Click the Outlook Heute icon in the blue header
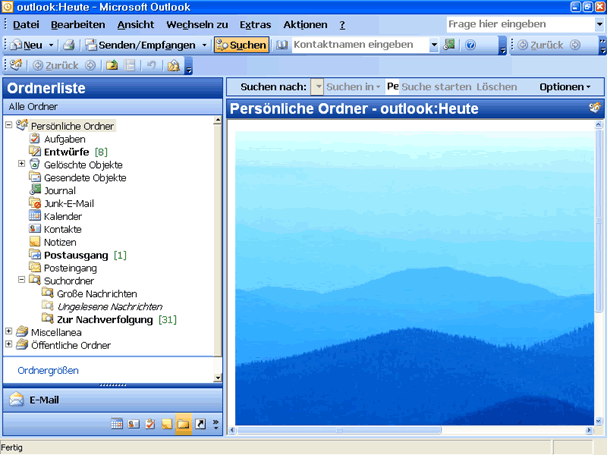This screenshot has width=608, height=456. pyautogui.click(x=595, y=107)
